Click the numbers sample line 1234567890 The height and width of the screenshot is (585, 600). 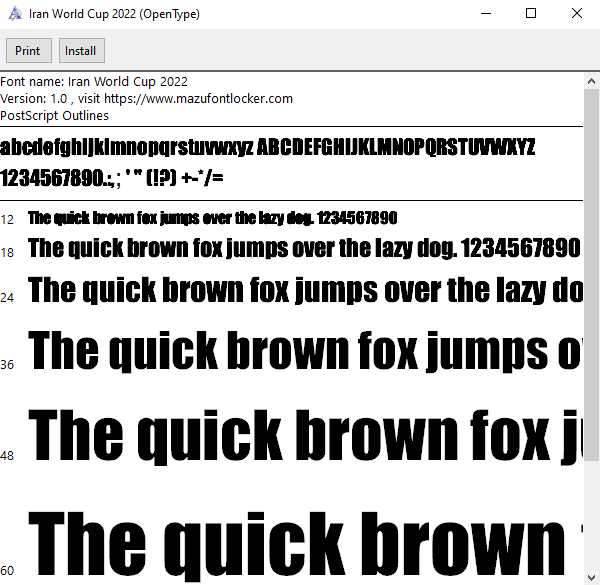click(111, 178)
